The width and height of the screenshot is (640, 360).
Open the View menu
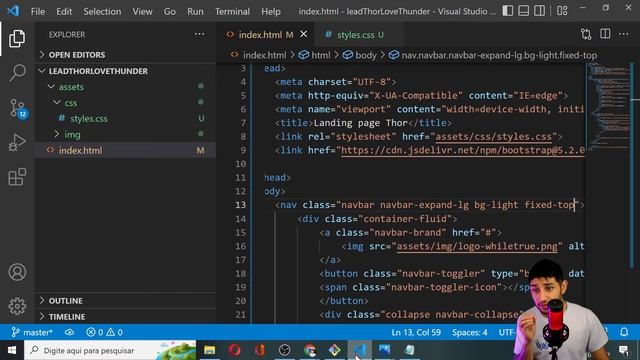coord(142,11)
